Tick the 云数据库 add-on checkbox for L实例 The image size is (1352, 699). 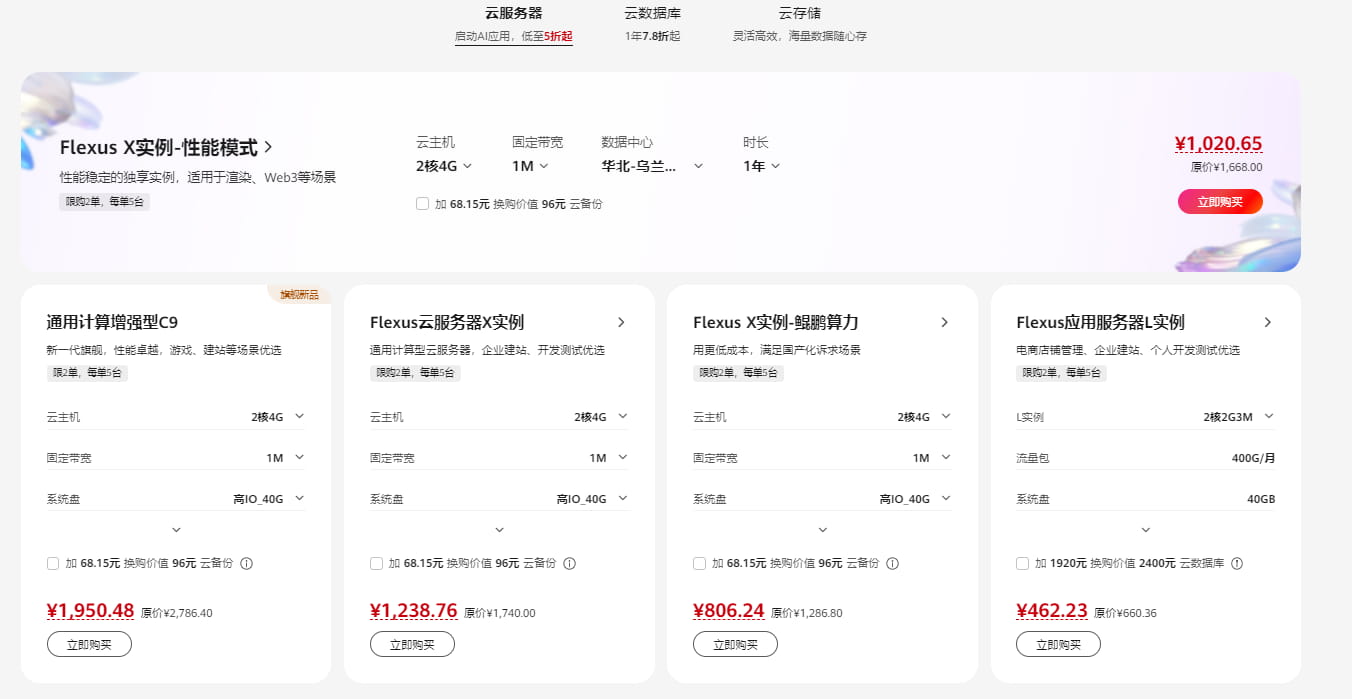1022,563
